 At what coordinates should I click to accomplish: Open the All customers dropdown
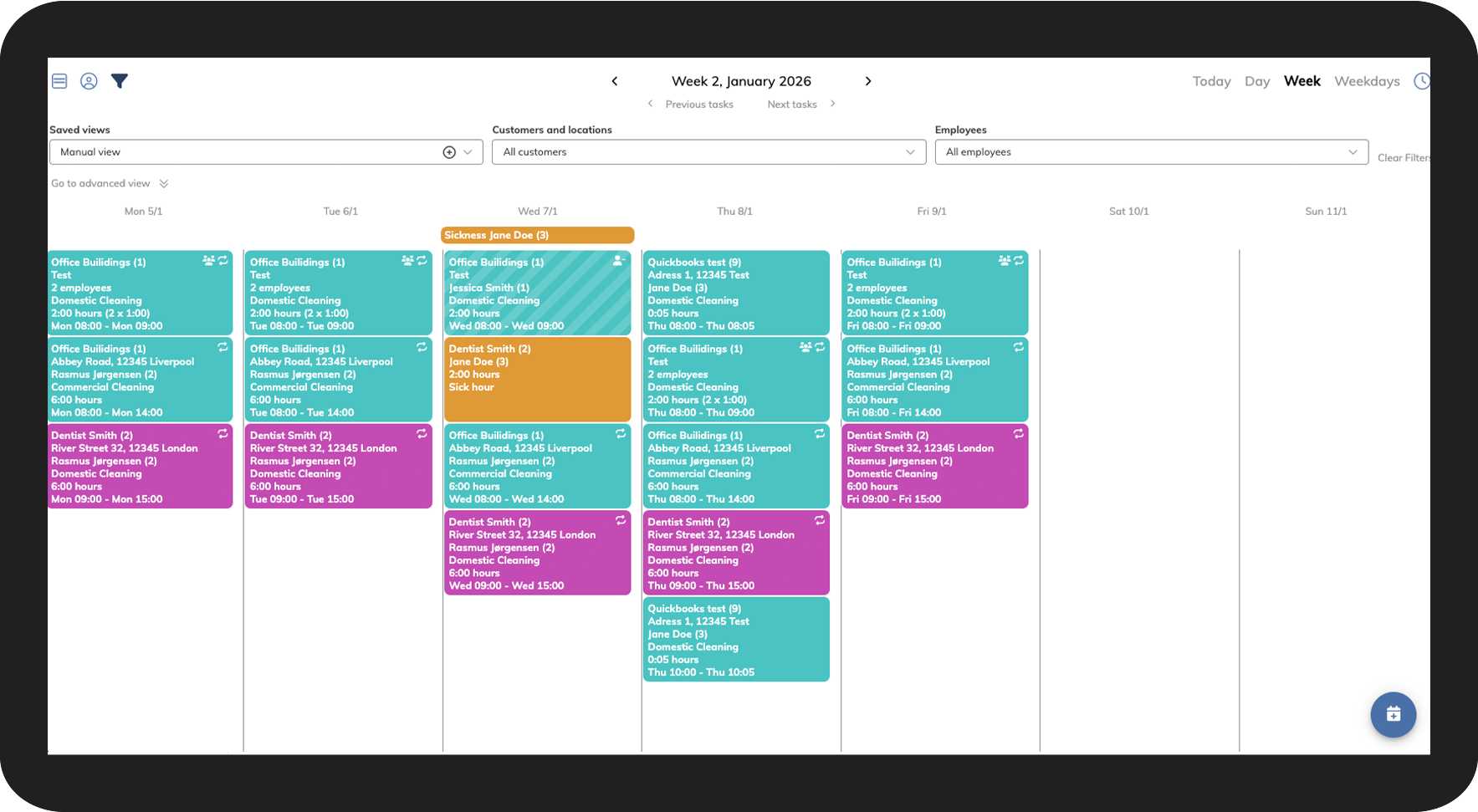pyautogui.click(x=708, y=152)
